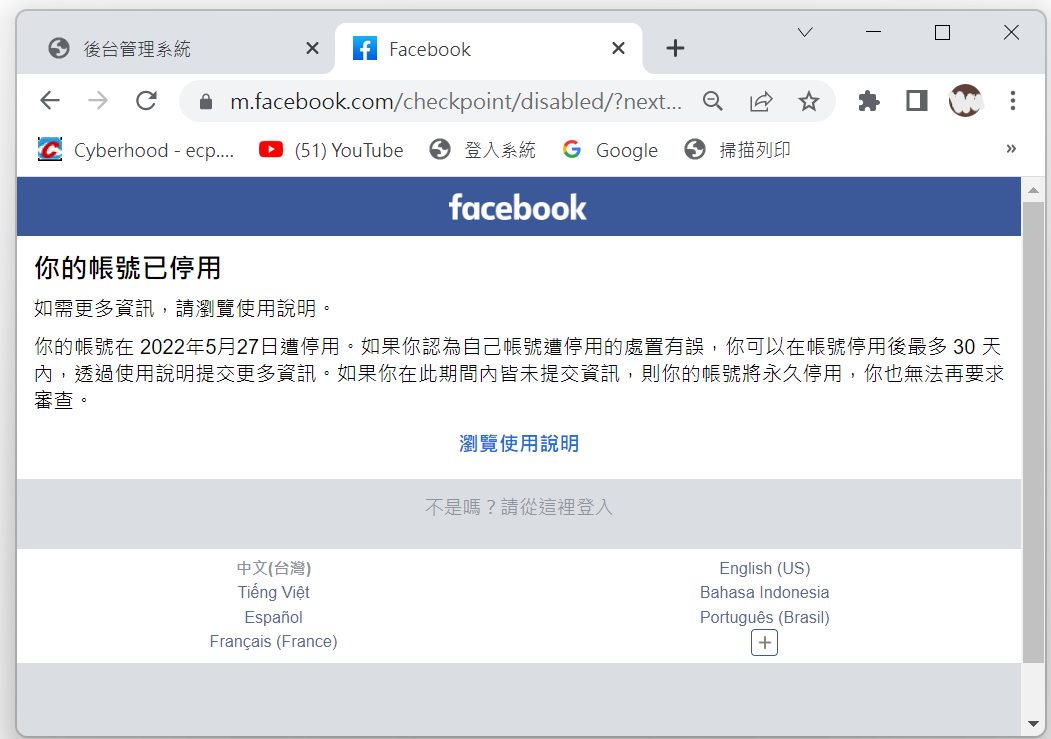Screen dimensions: 1051x739
Task: Open the 登入系統 bookmark
Action: (483, 149)
